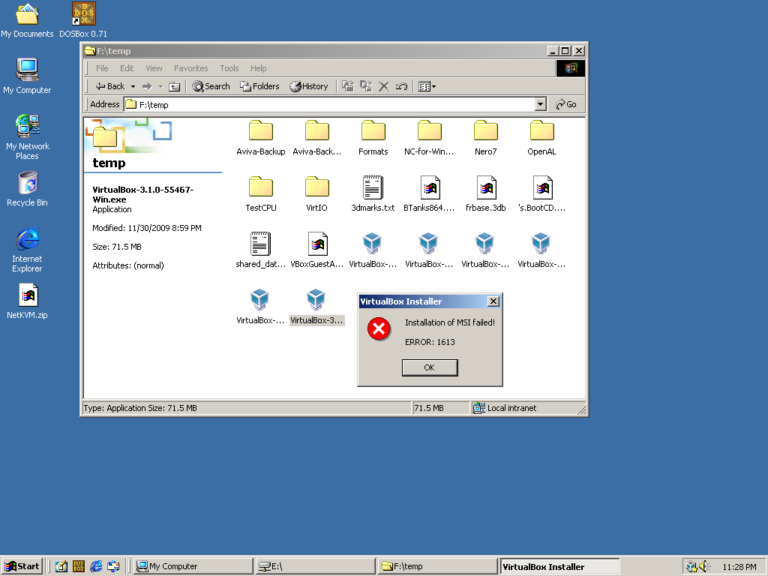
Task: Close the VirtualBox Installer error dialog
Action: [x=493, y=301]
